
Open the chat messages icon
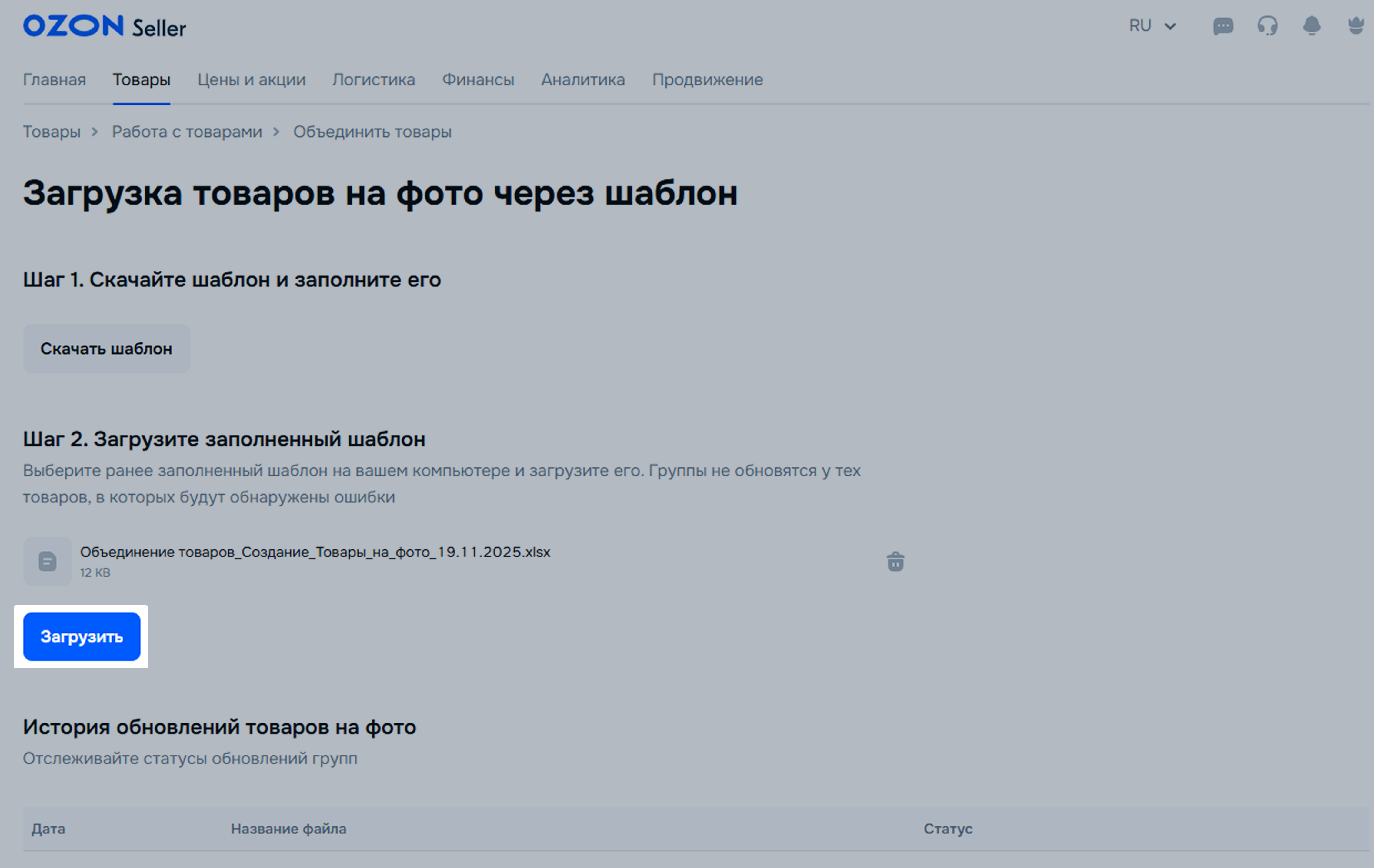[x=1223, y=26]
